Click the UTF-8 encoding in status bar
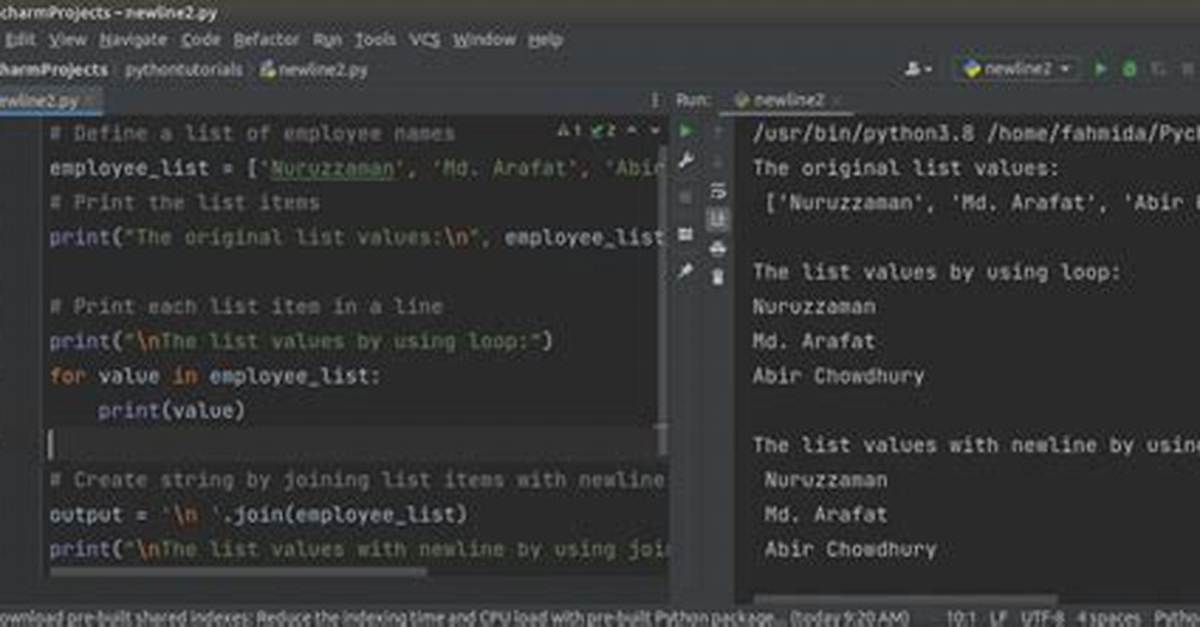Screen dimensions: 1200x627 pos(1041,617)
